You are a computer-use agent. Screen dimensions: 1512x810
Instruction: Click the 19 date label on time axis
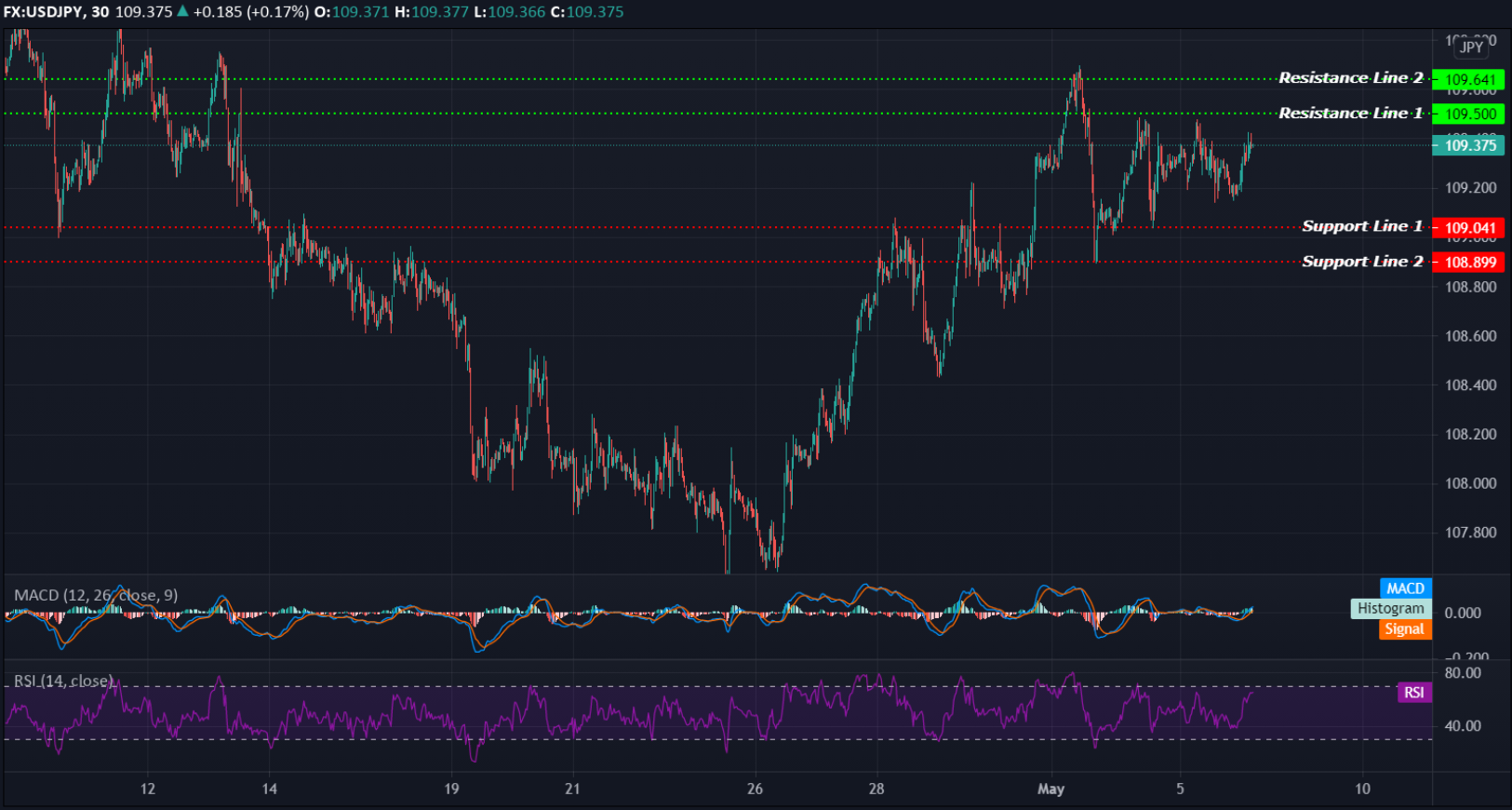coord(451,790)
